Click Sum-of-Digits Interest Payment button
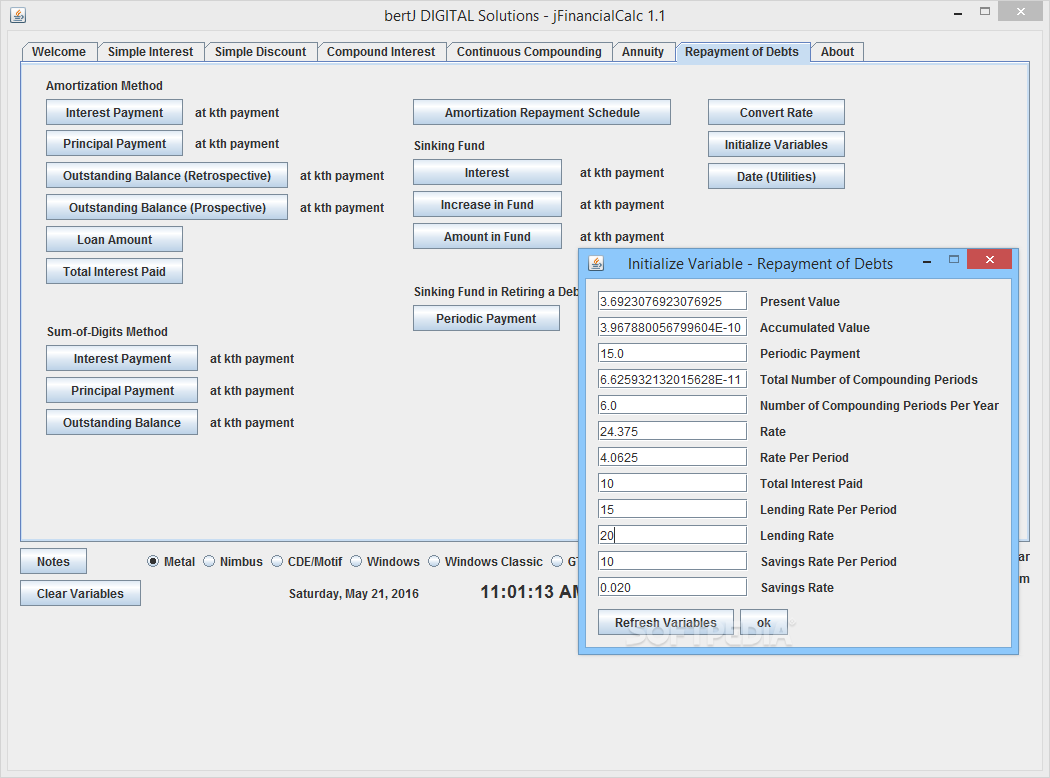 pos(122,359)
